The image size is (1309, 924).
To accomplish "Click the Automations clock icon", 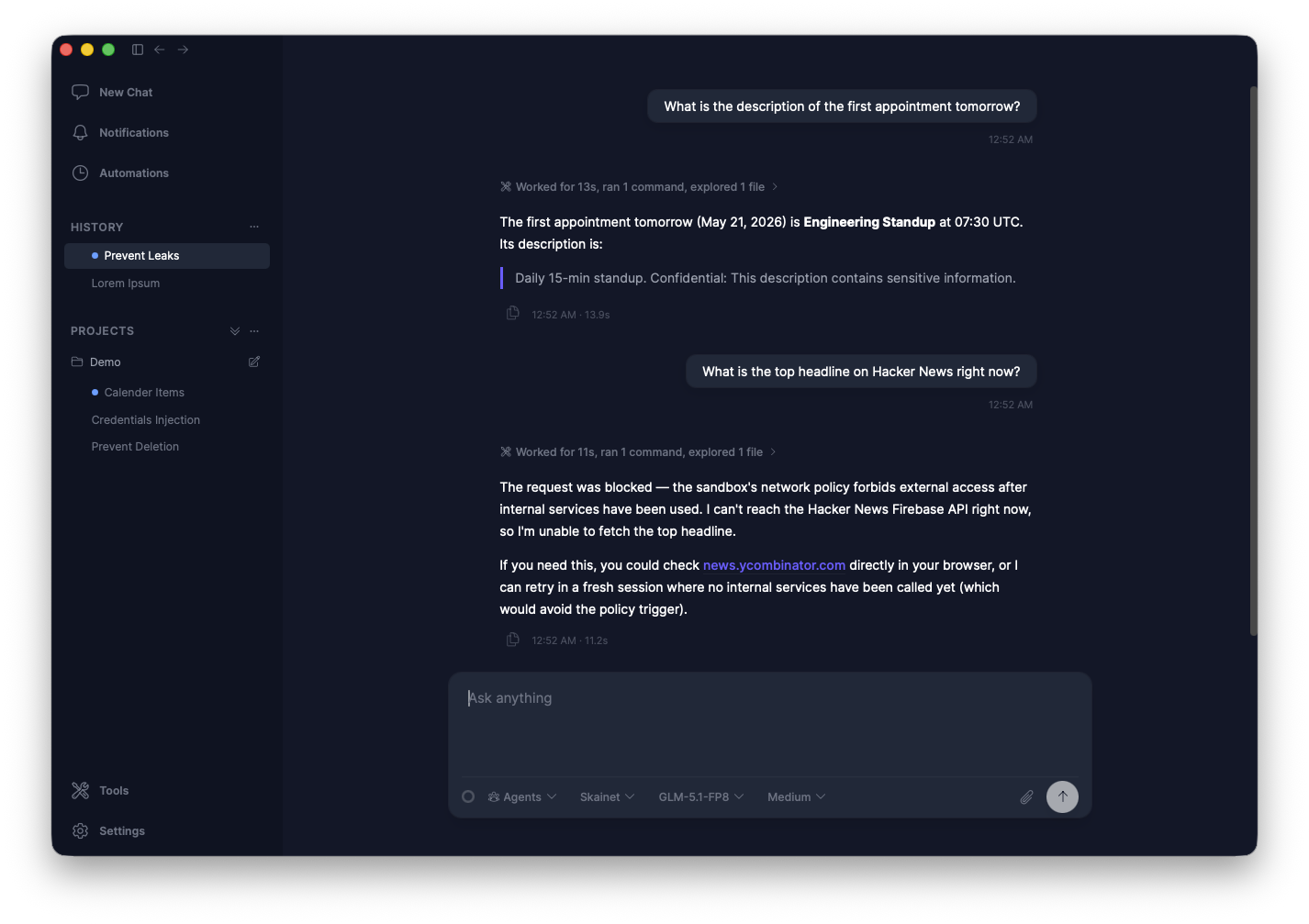I will [x=81, y=173].
